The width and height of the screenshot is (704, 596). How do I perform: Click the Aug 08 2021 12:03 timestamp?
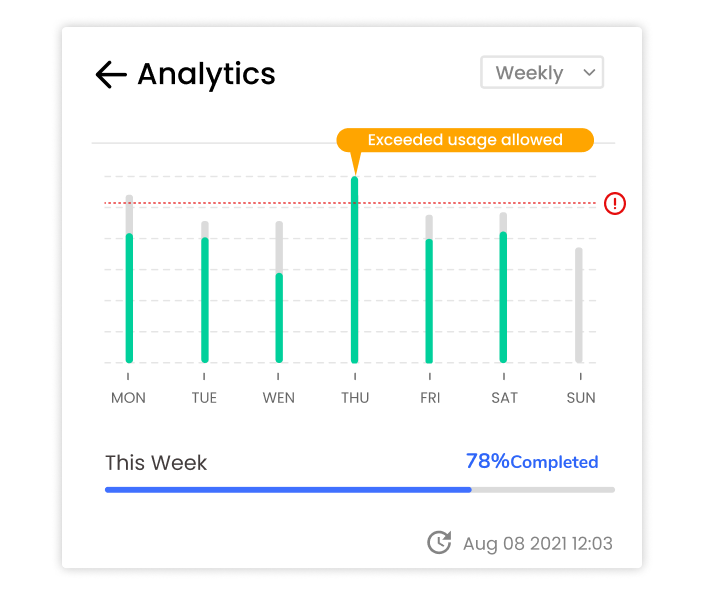coord(537,543)
